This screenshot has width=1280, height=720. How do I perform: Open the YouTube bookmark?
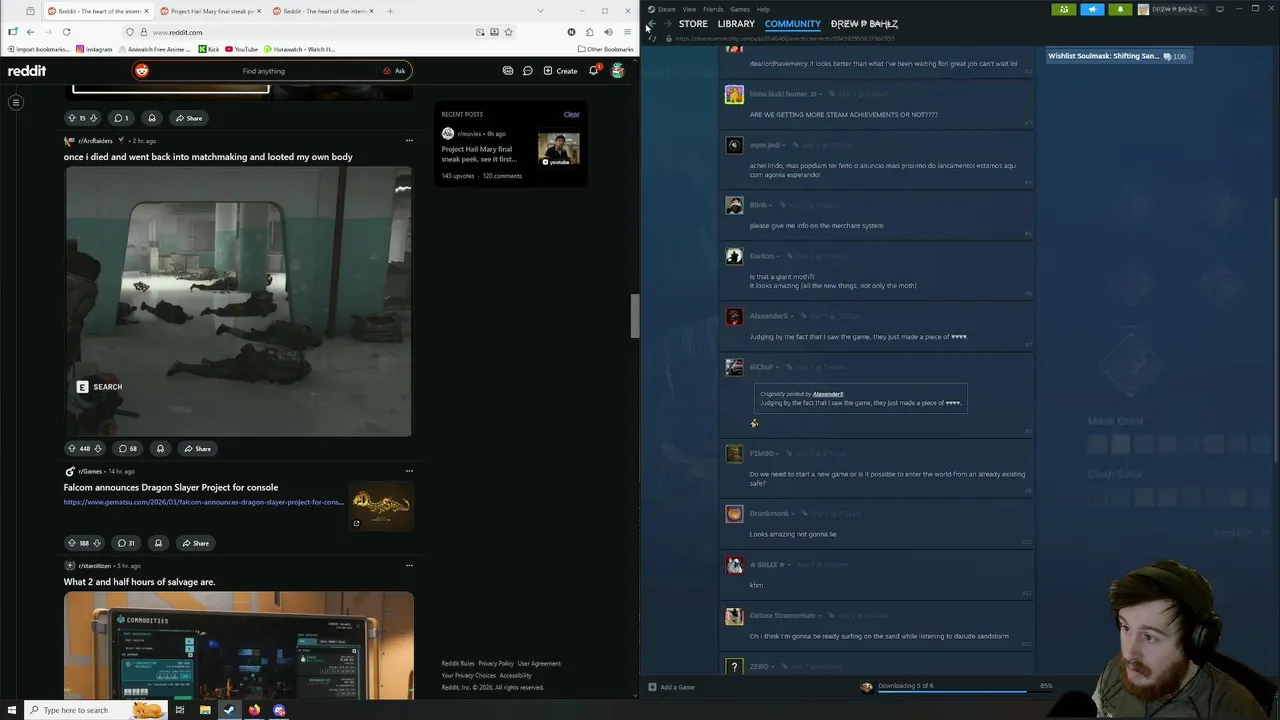pos(241,49)
